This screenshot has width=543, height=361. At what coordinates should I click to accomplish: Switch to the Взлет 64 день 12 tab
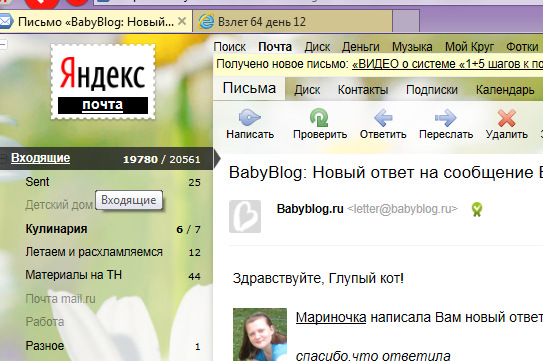click(293, 21)
